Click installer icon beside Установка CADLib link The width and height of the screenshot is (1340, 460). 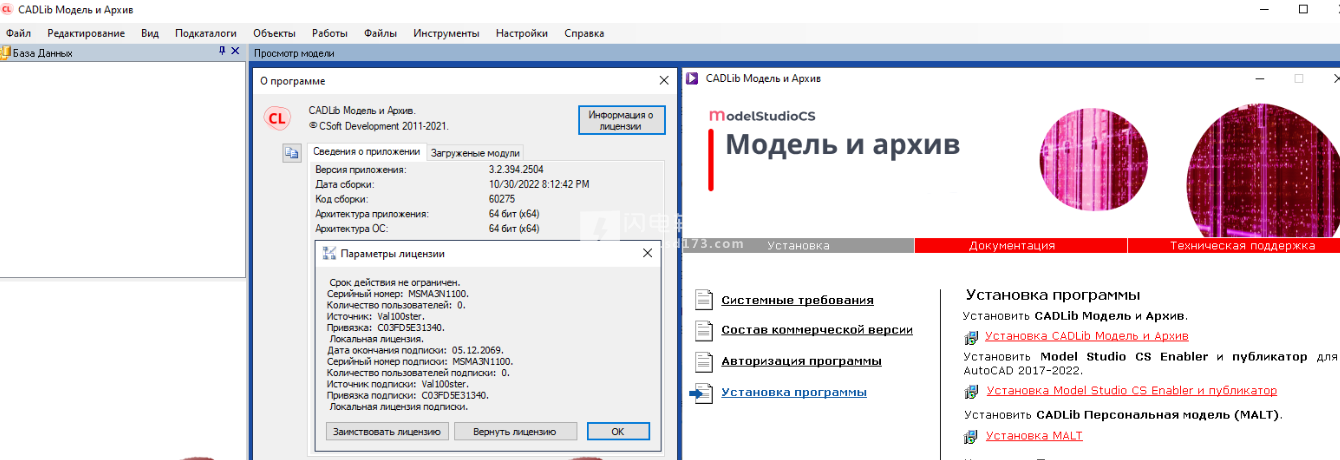pos(970,337)
